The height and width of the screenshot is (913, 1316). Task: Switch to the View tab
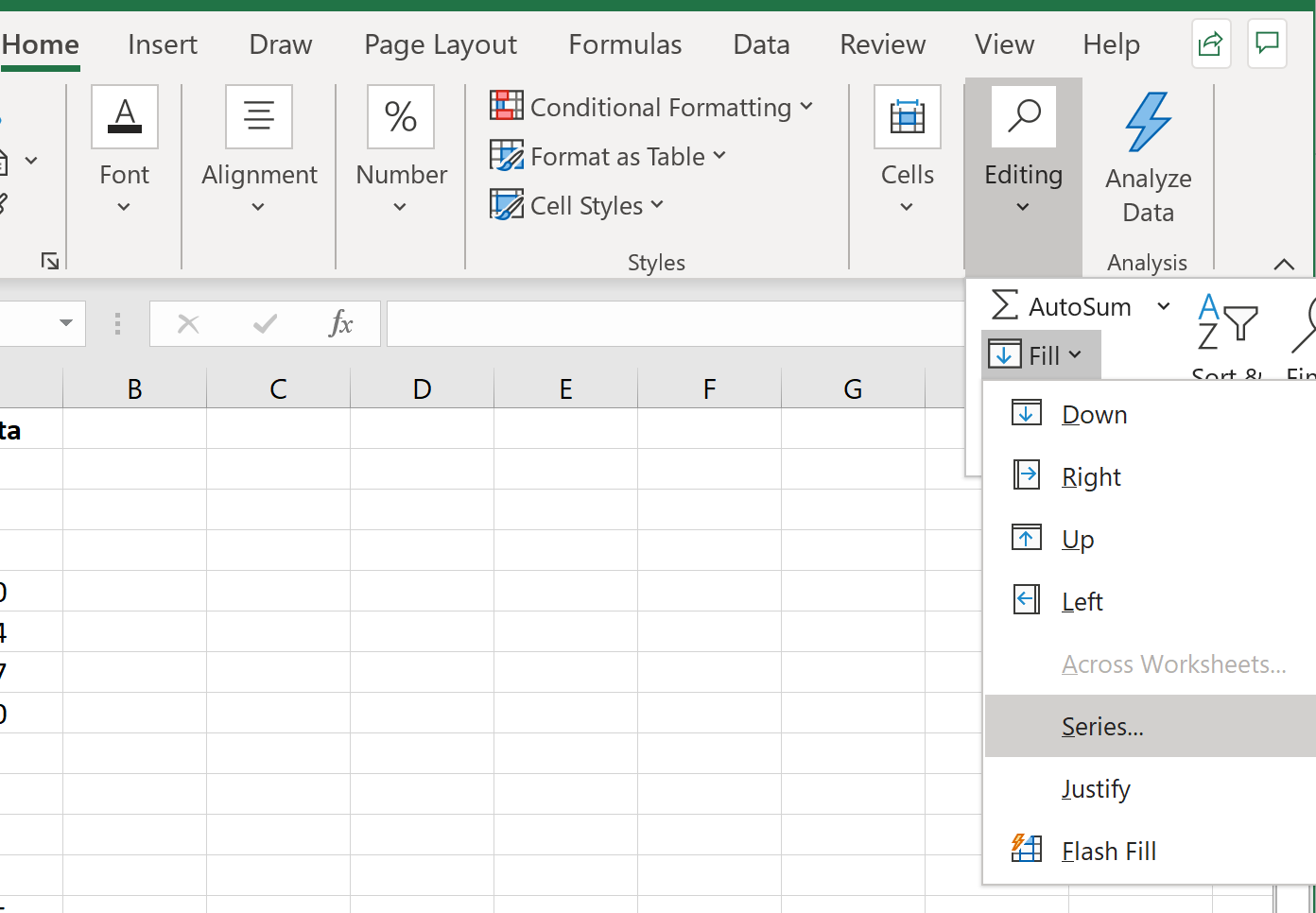1005,44
